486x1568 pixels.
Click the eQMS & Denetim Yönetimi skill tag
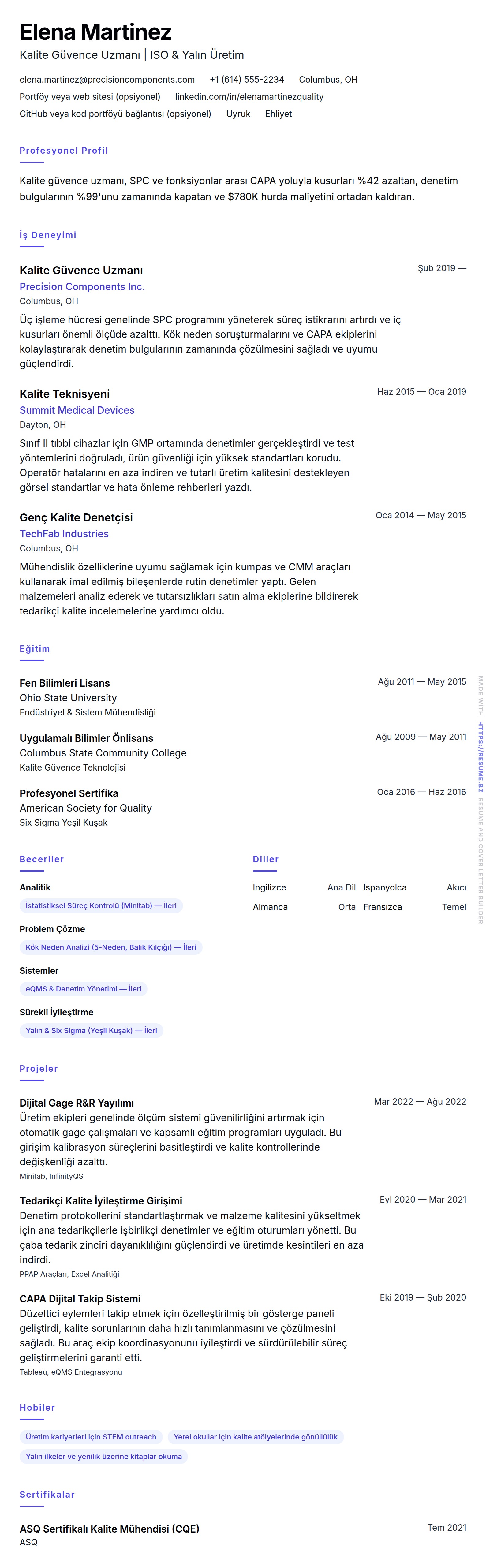click(84, 988)
